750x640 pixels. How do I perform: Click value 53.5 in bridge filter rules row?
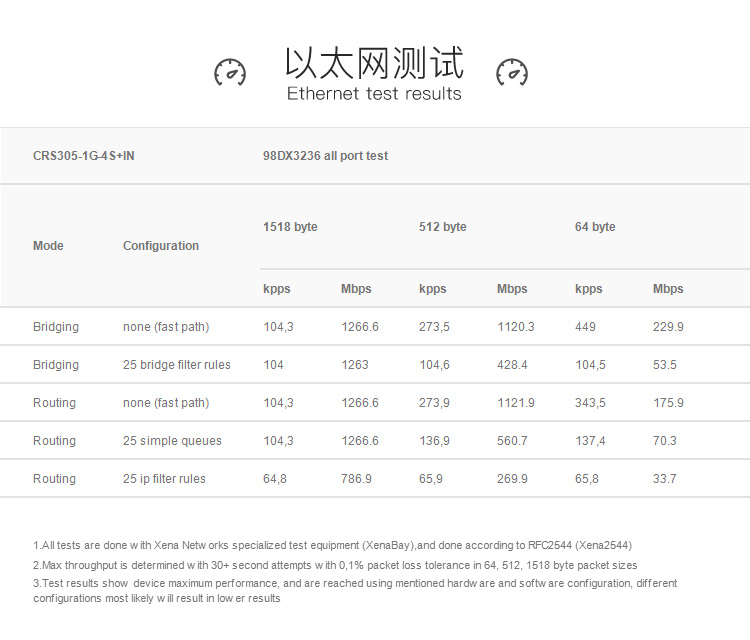tap(664, 364)
